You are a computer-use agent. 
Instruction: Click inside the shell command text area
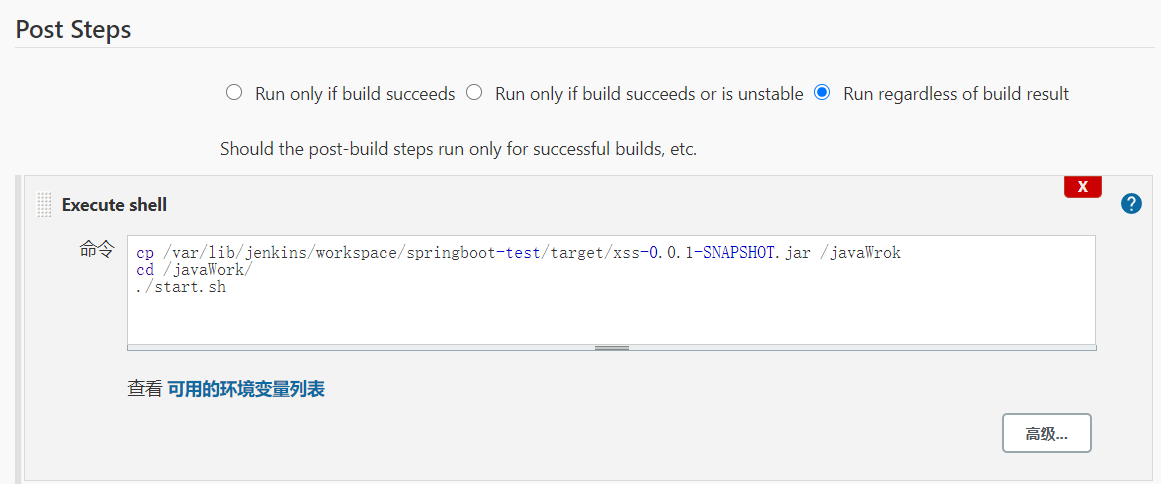(612, 290)
